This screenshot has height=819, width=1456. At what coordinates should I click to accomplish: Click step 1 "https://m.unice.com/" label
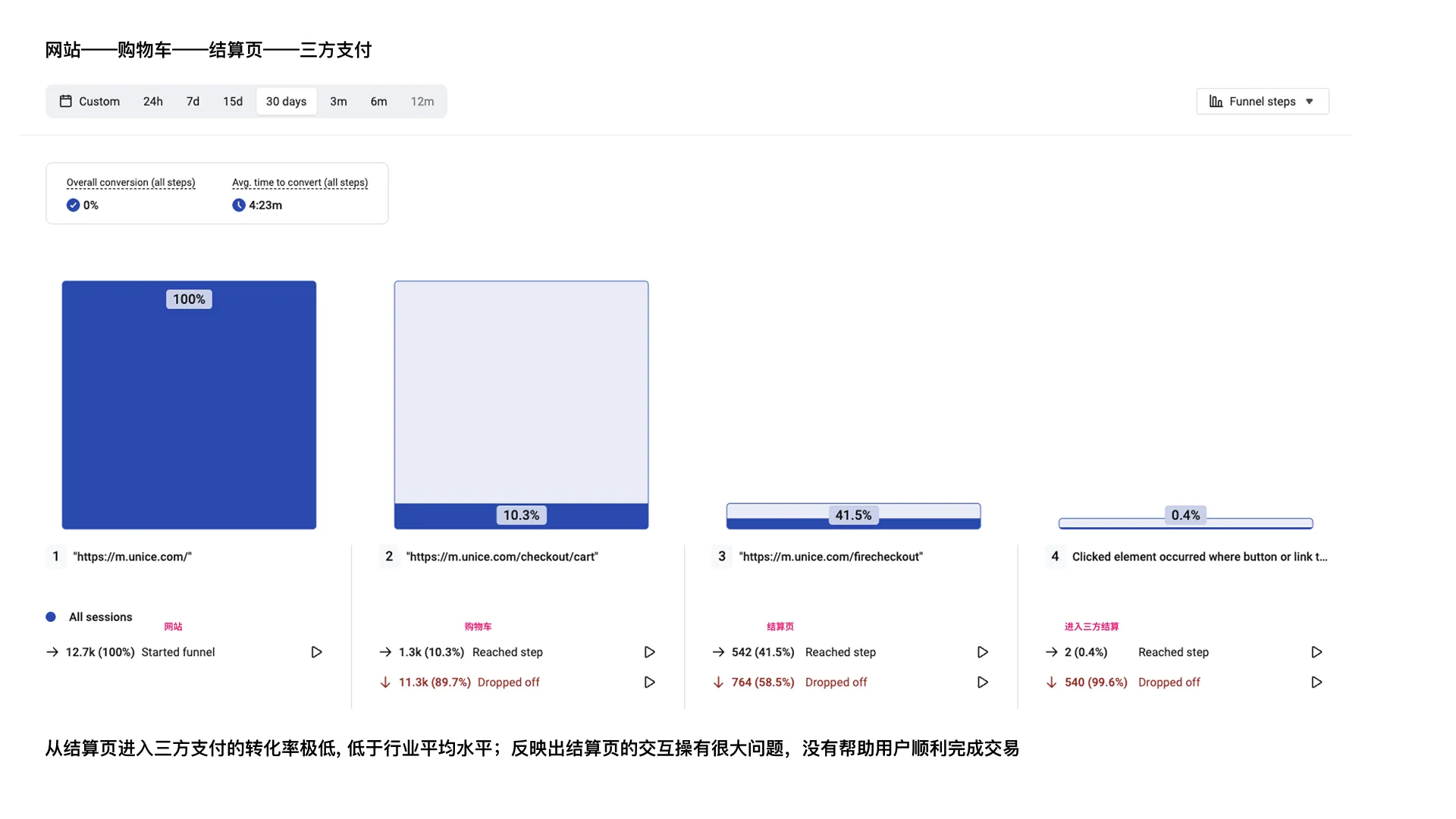point(132,557)
